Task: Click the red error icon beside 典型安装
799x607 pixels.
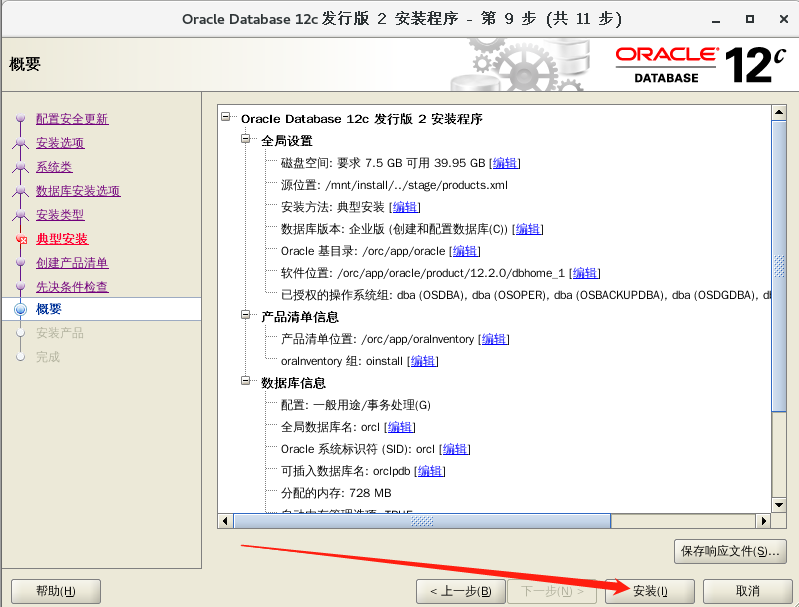Action: pyautogui.click(x=21, y=239)
